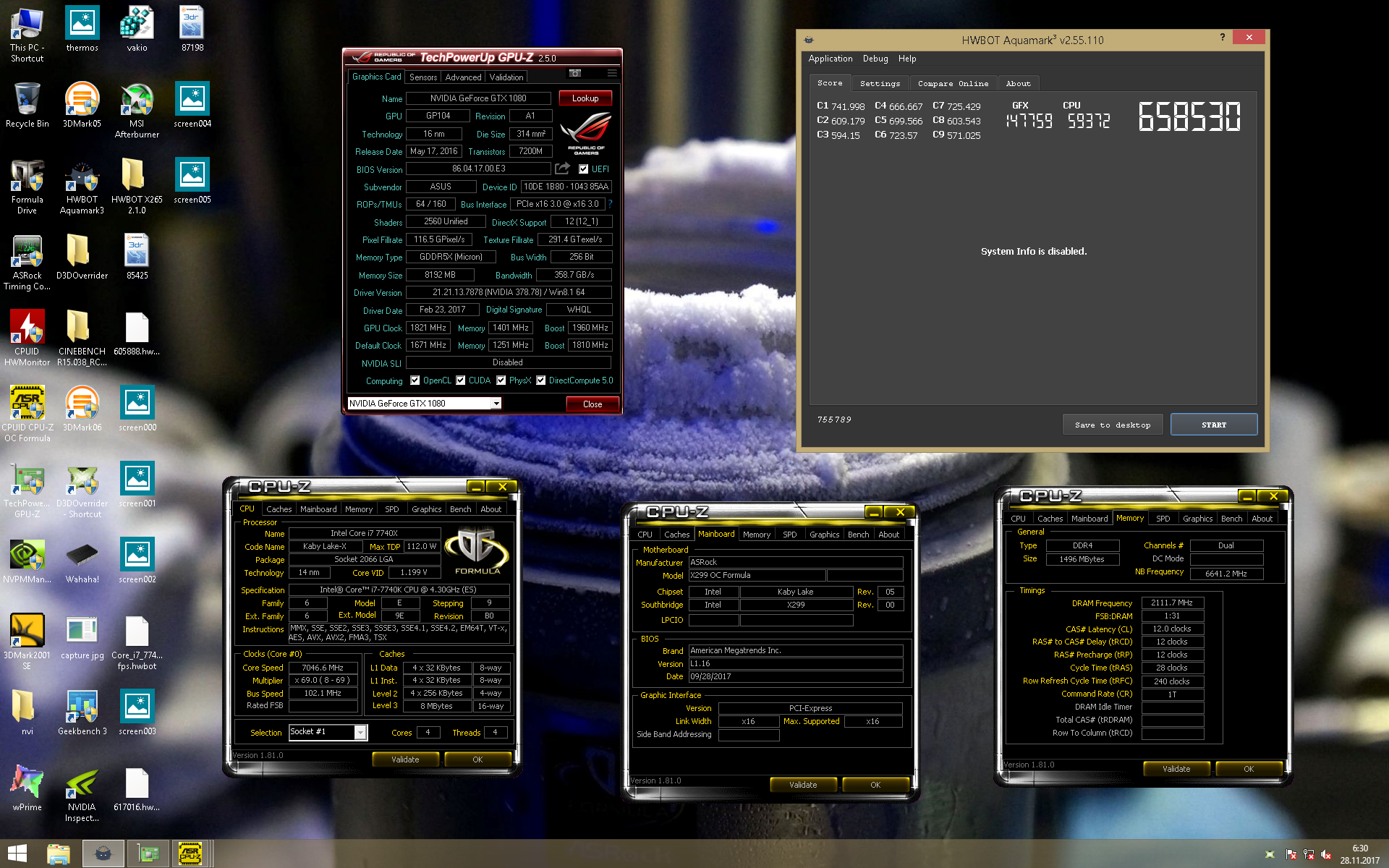The image size is (1389, 868).
Task: Launch wPrime desktop shortcut
Action: tap(27, 788)
